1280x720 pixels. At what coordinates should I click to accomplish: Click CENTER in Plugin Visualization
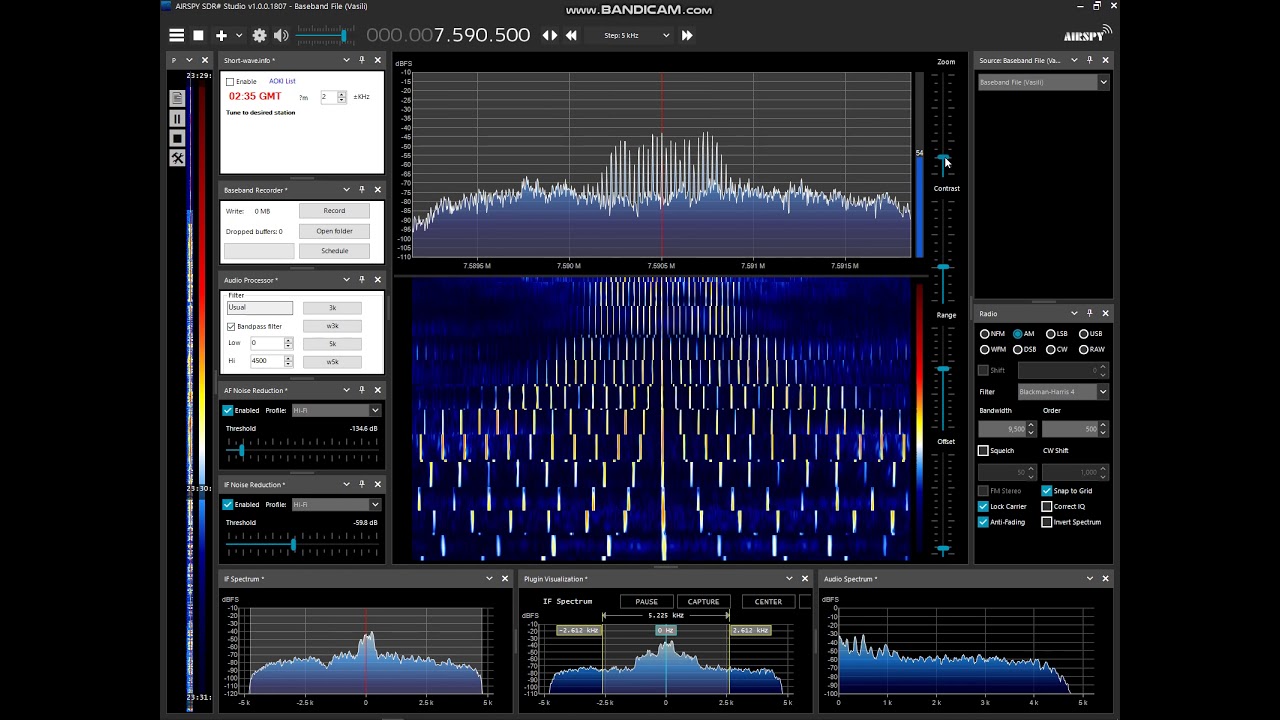click(x=768, y=602)
